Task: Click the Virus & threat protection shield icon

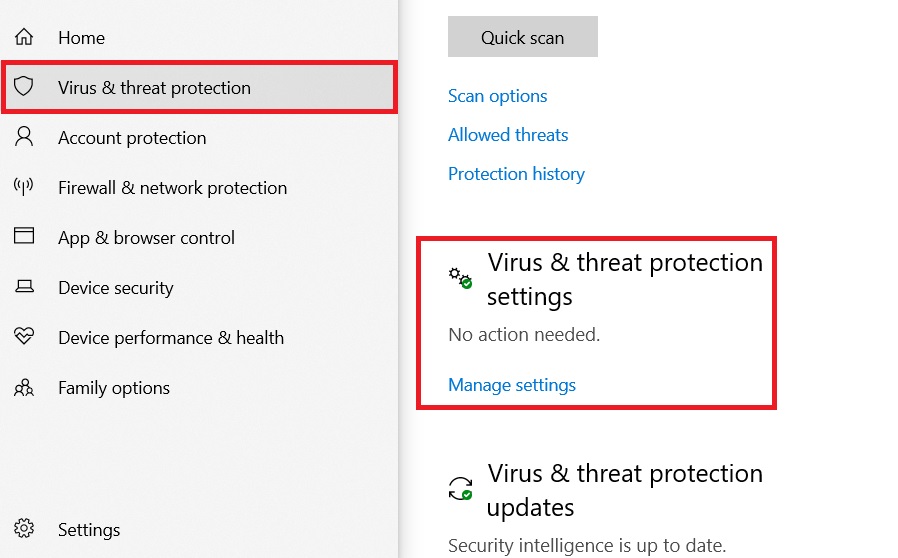Action: point(24,88)
